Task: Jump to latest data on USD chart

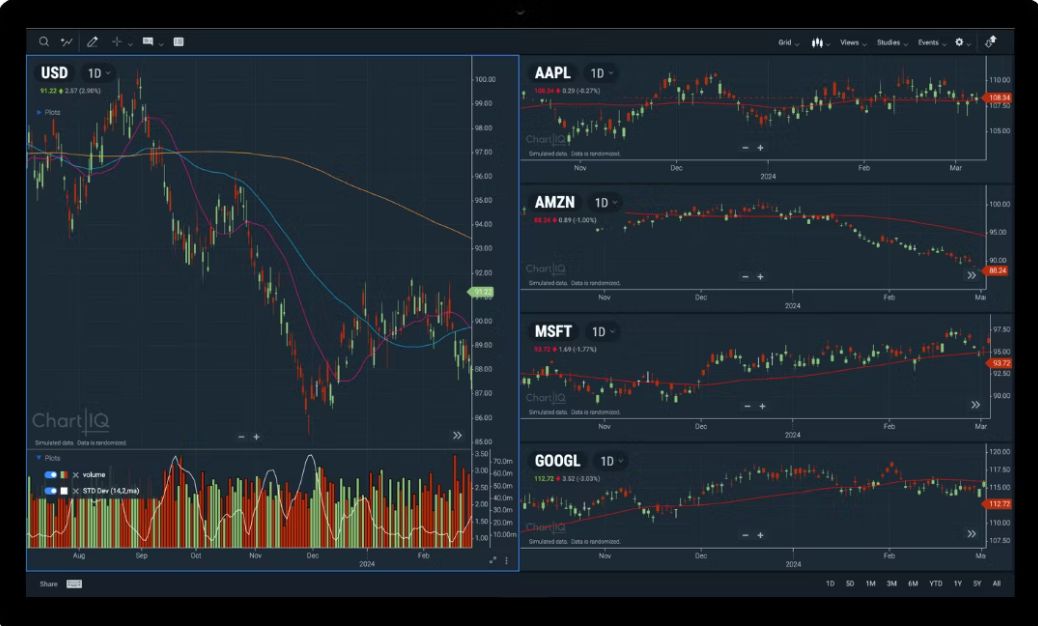Action: click(x=457, y=435)
